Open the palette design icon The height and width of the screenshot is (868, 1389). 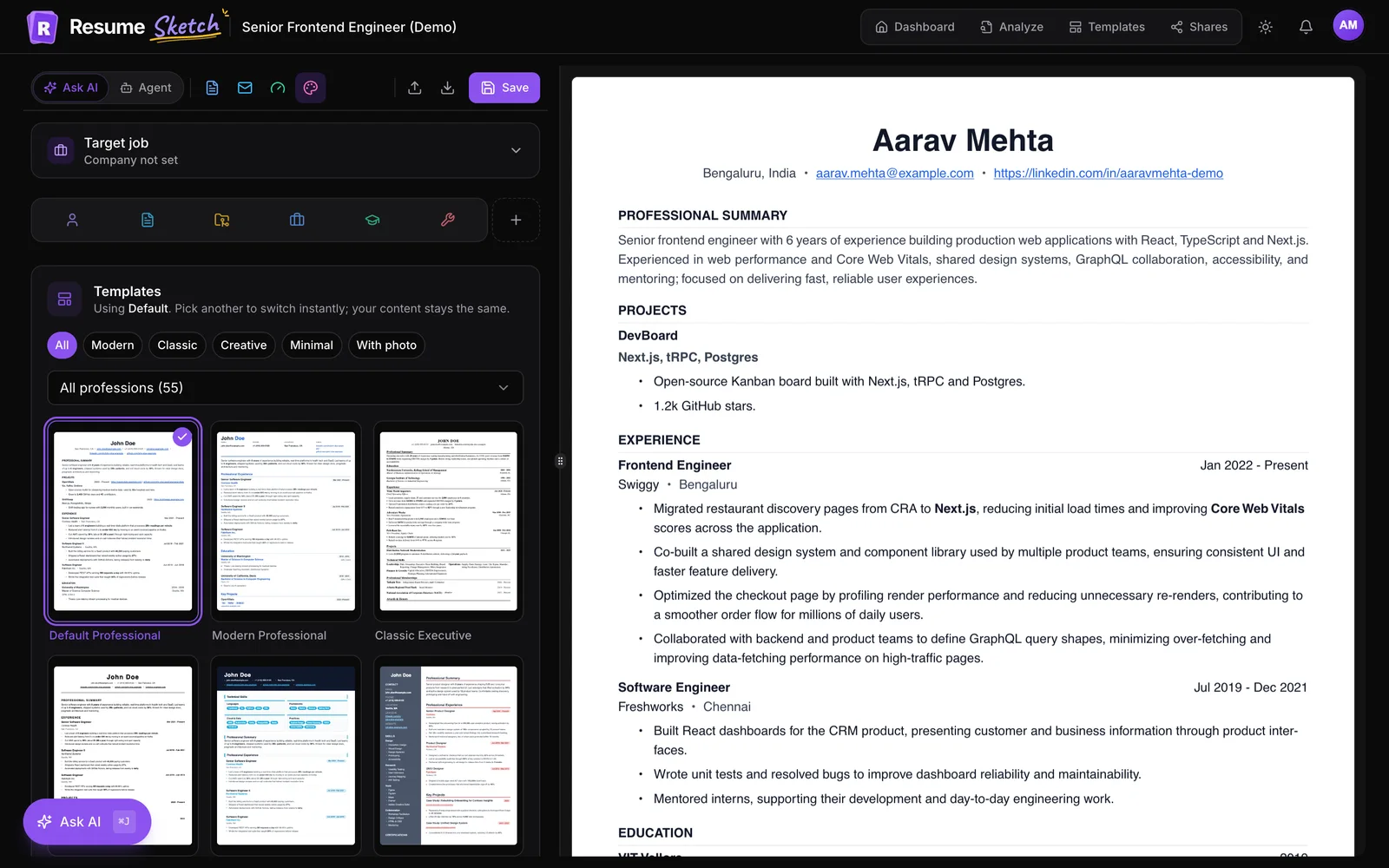tap(311, 88)
